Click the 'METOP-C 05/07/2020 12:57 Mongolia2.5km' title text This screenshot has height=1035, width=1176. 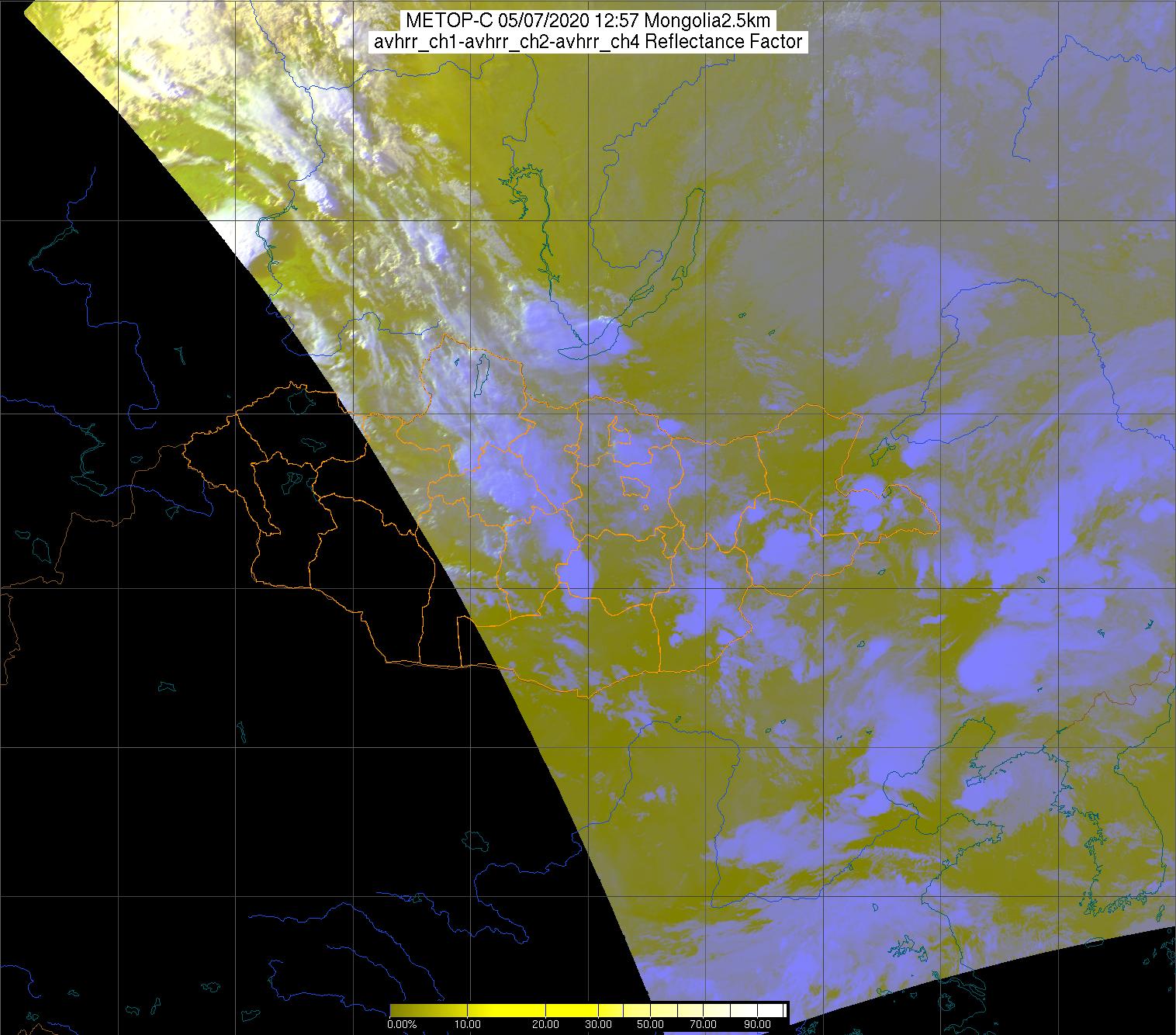(586, 21)
